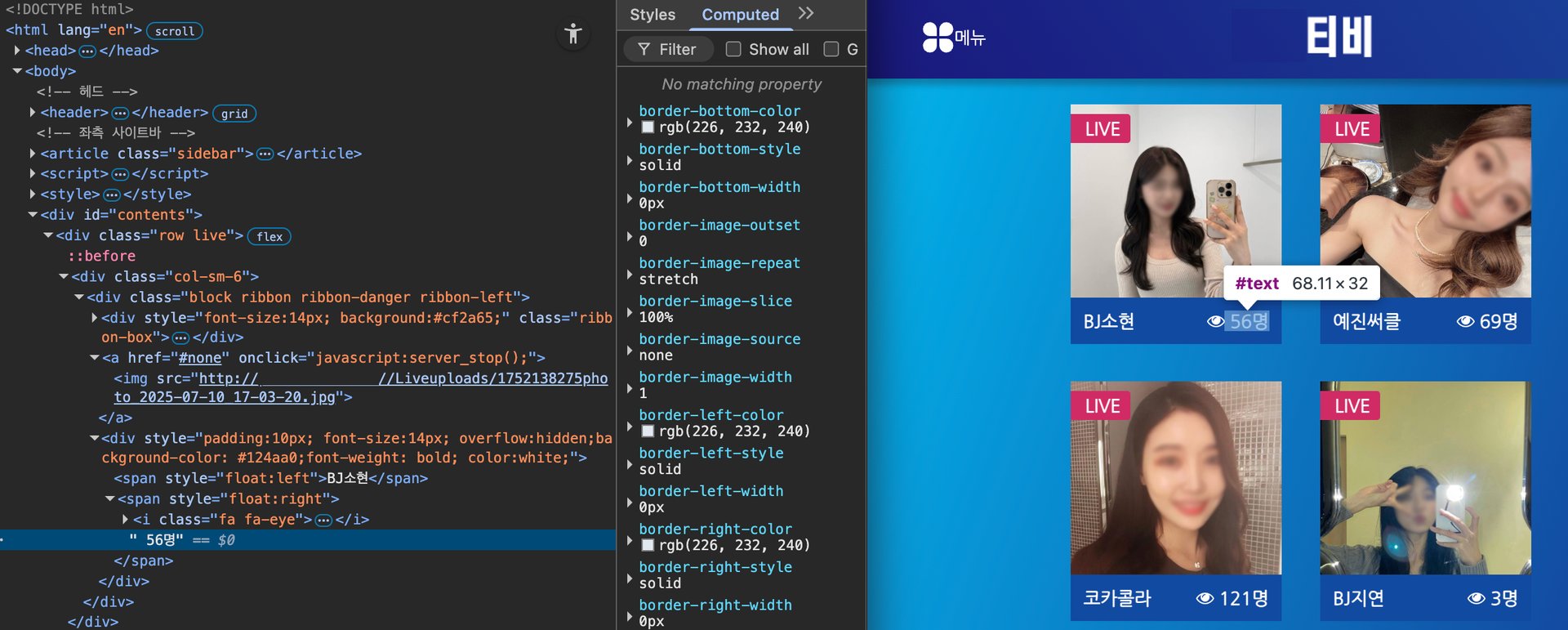The width and height of the screenshot is (1568, 630).
Task: Expand the header element
Action: click(x=33, y=112)
